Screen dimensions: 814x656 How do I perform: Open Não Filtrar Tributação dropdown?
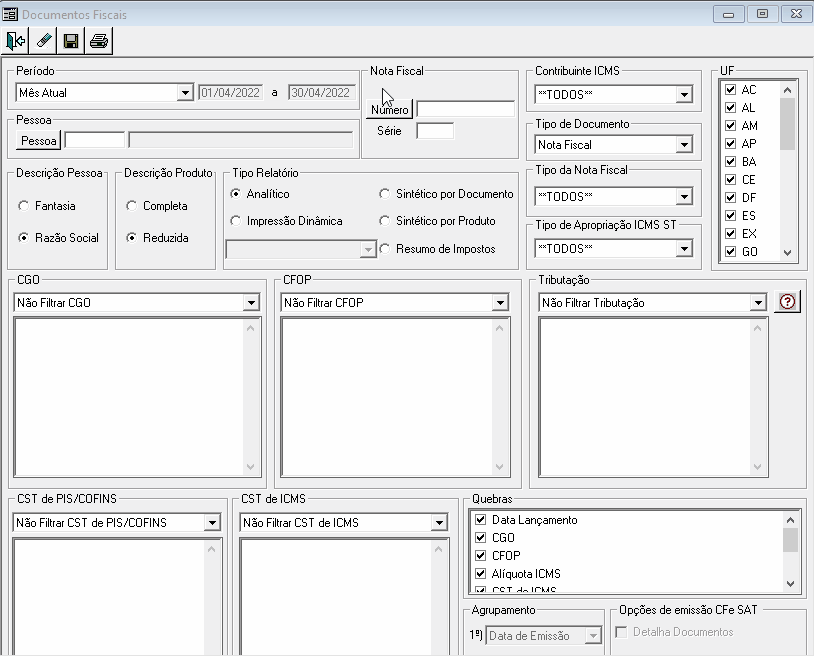point(758,303)
